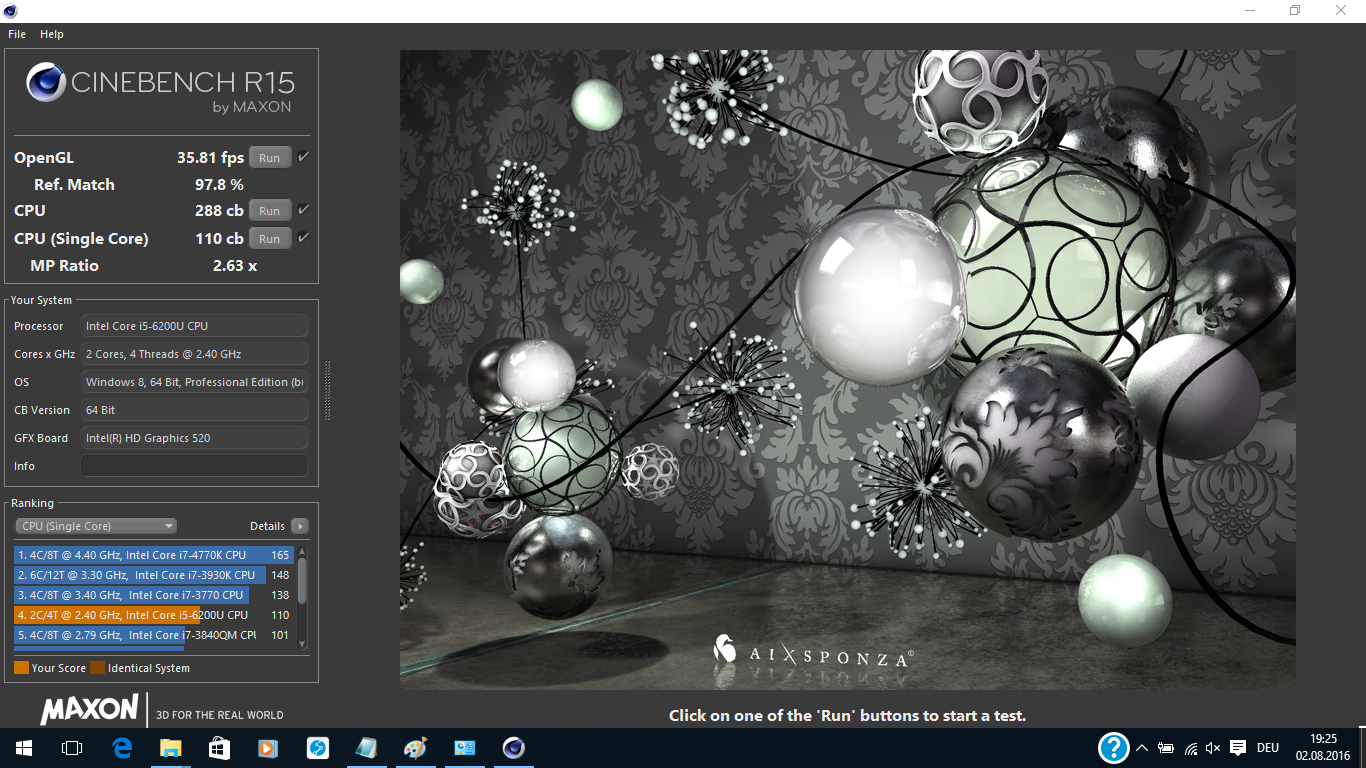Screen dimensions: 1366x768
Task: Open the Paint taskbar icon
Action: click(x=415, y=748)
